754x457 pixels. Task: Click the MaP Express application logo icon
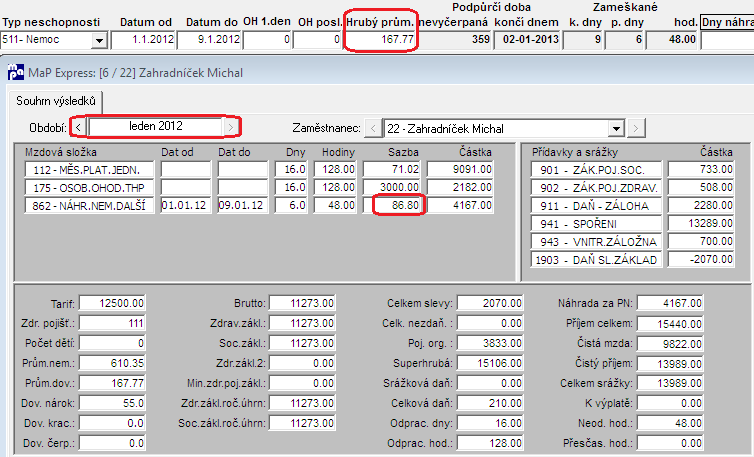coord(15,72)
